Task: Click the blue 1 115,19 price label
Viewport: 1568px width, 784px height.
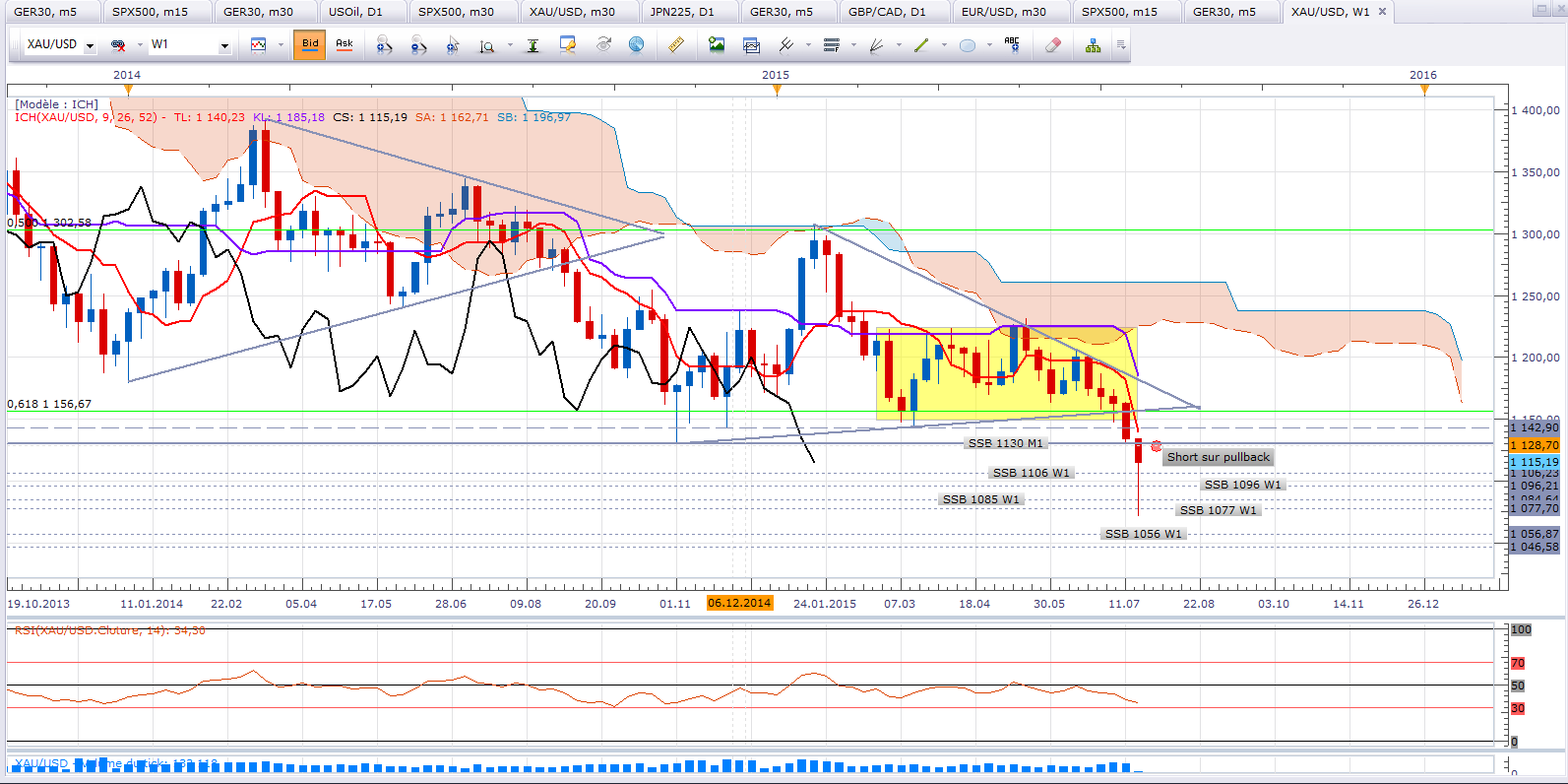Action: point(1535,462)
